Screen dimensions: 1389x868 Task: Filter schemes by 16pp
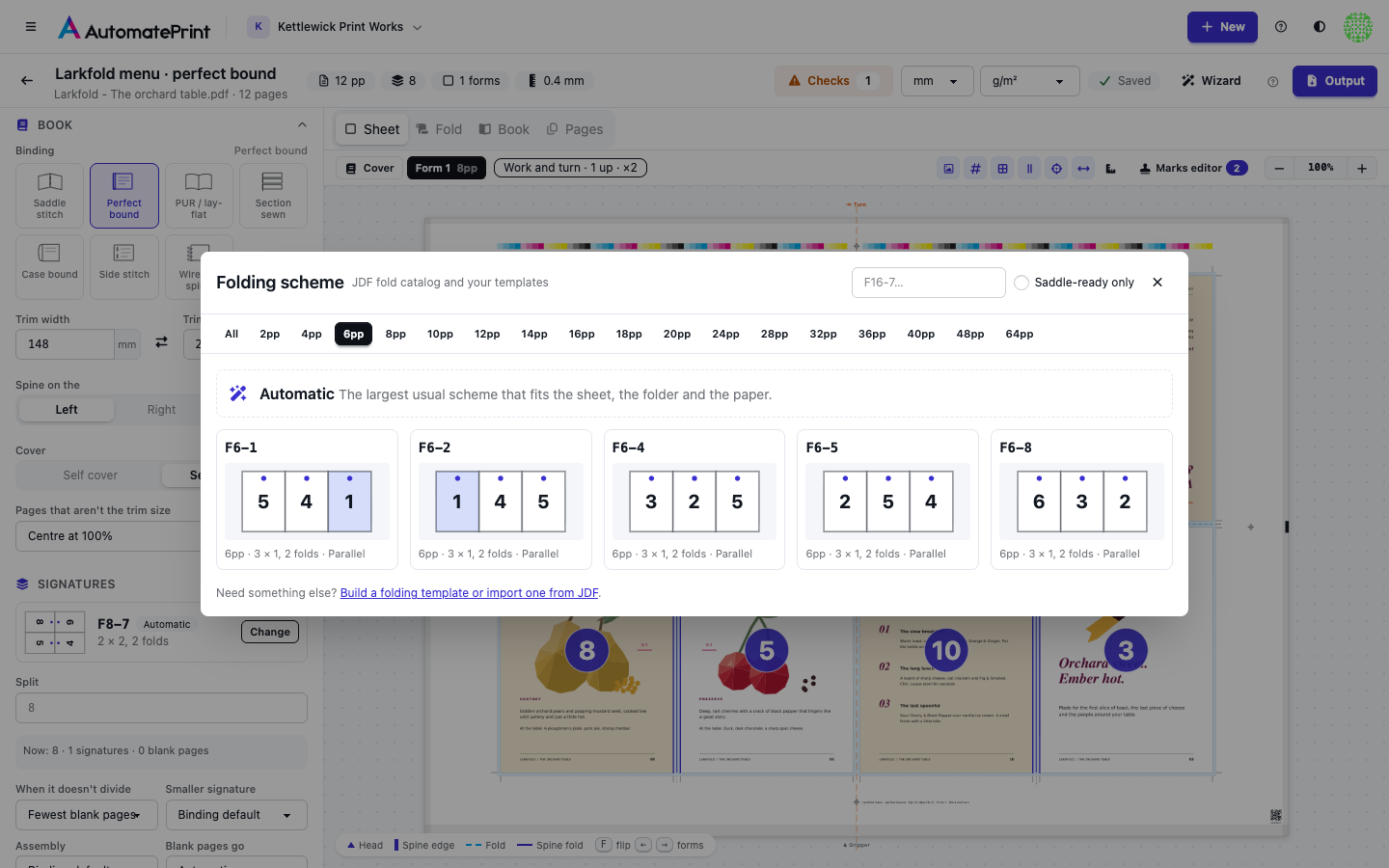click(582, 334)
